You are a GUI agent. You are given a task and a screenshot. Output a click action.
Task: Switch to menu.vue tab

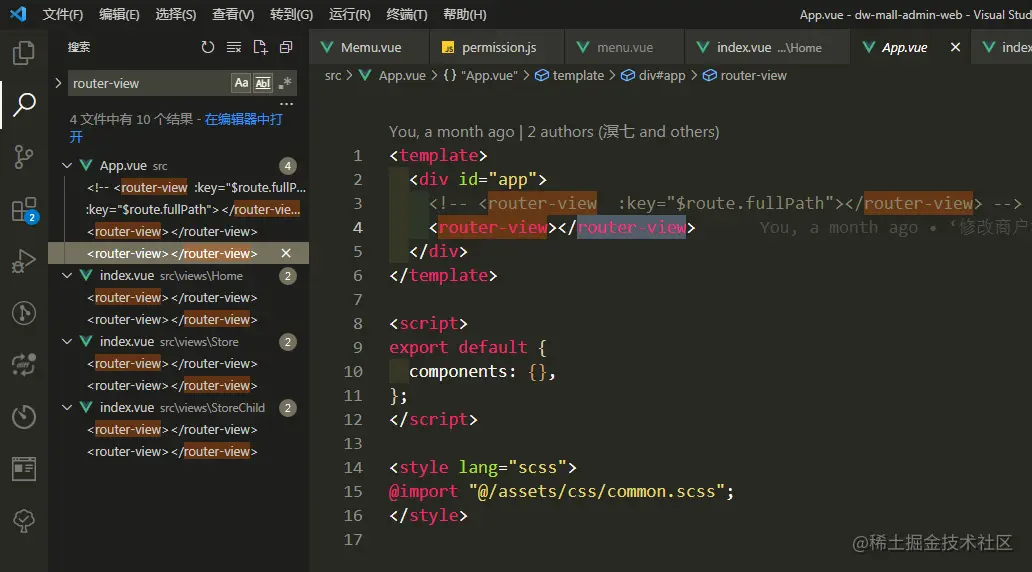(624, 47)
